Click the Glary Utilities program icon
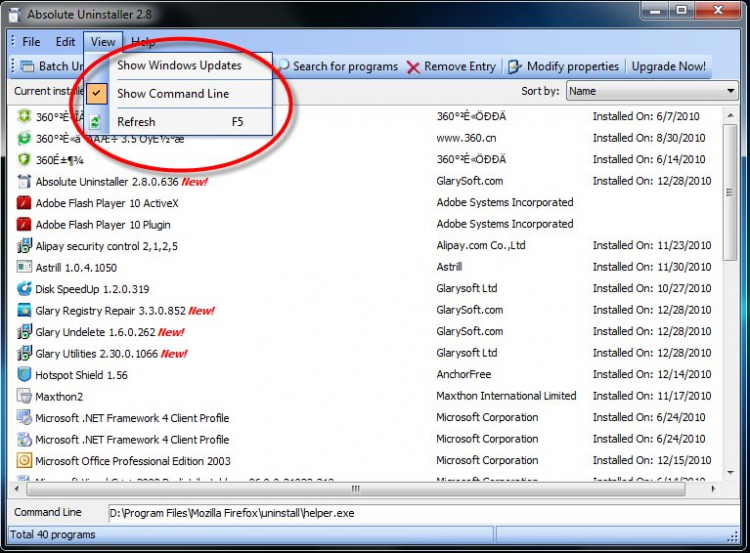Image resolution: width=750 pixels, height=553 pixels. (x=24, y=353)
